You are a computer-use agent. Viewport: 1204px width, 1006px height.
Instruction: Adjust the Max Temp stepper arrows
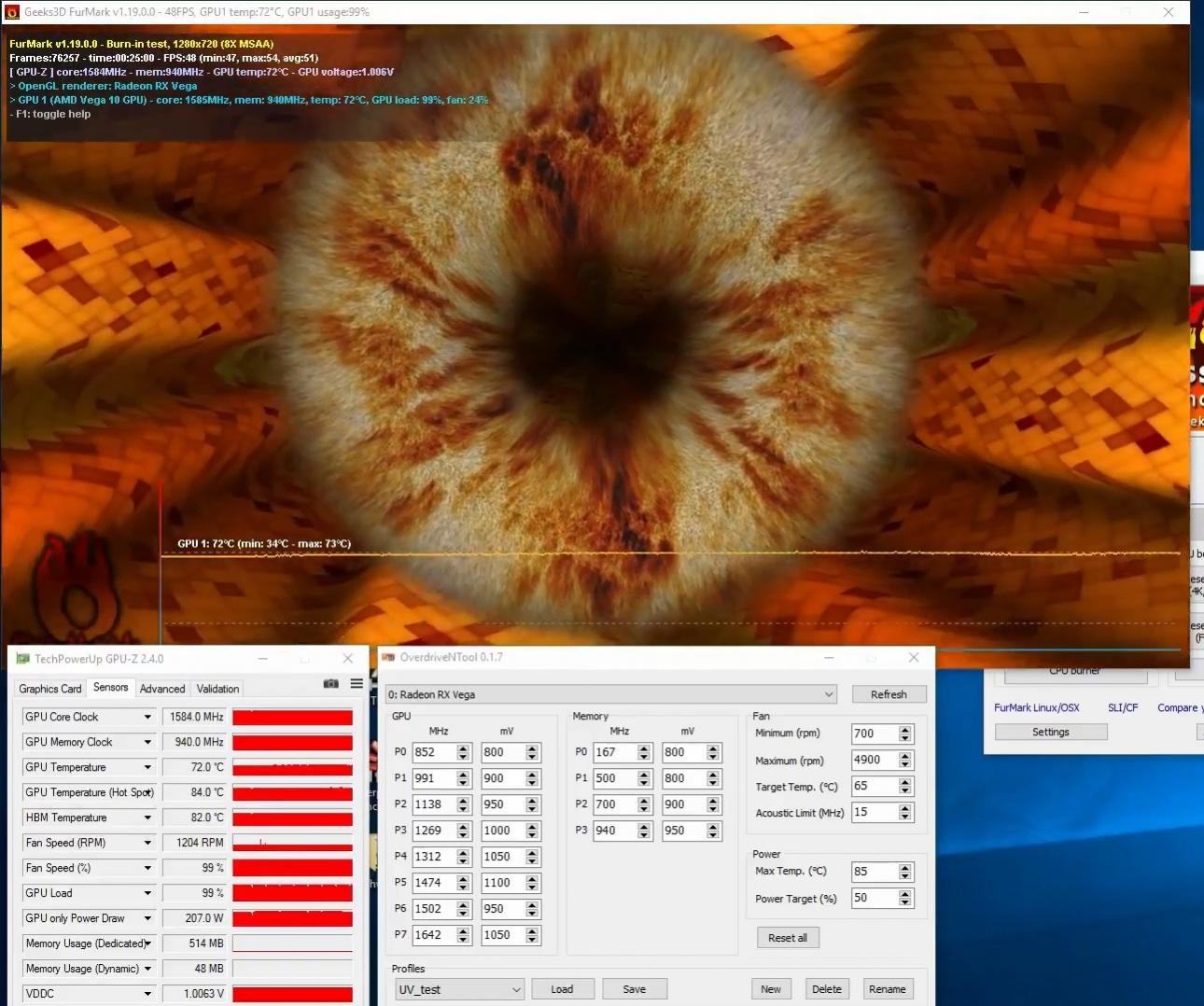(x=904, y=872)
